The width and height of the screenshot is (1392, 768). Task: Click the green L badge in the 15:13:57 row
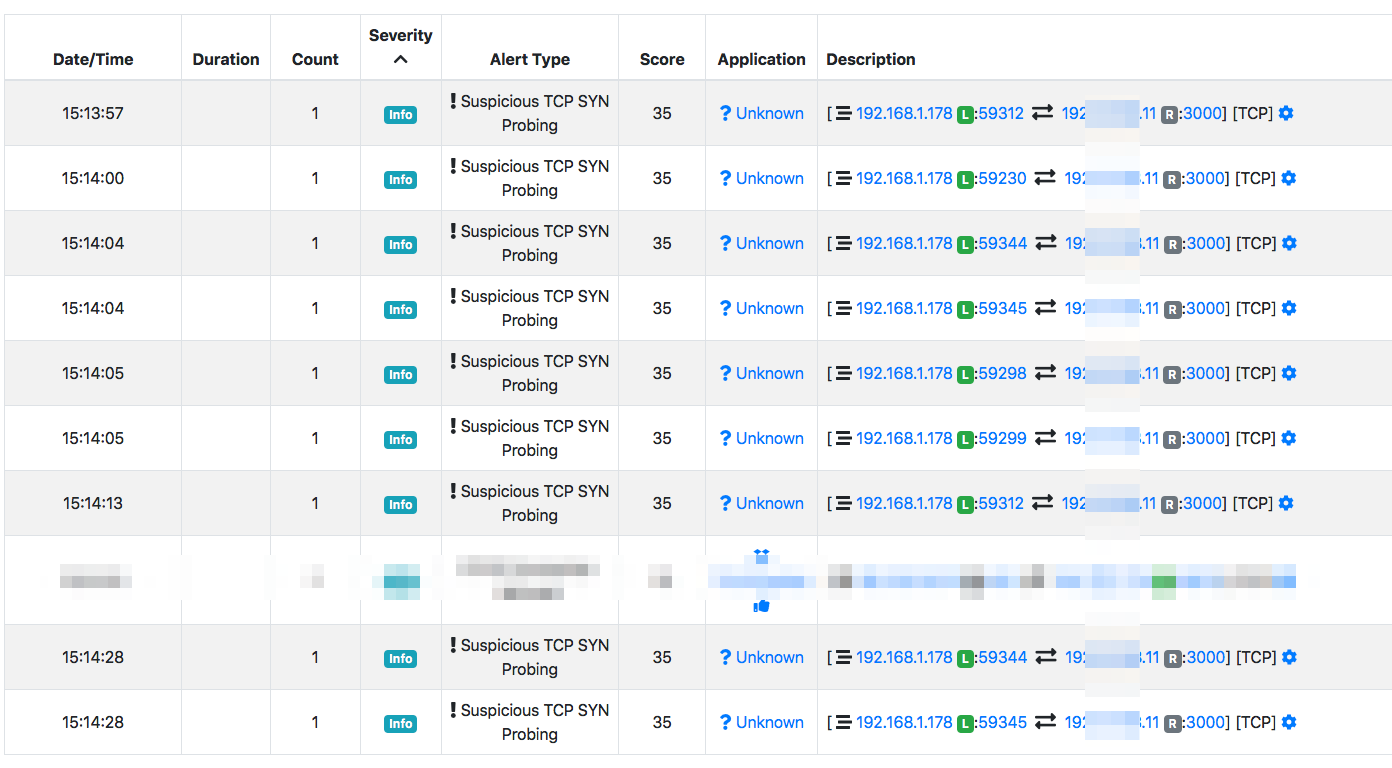tap(965, 114)
